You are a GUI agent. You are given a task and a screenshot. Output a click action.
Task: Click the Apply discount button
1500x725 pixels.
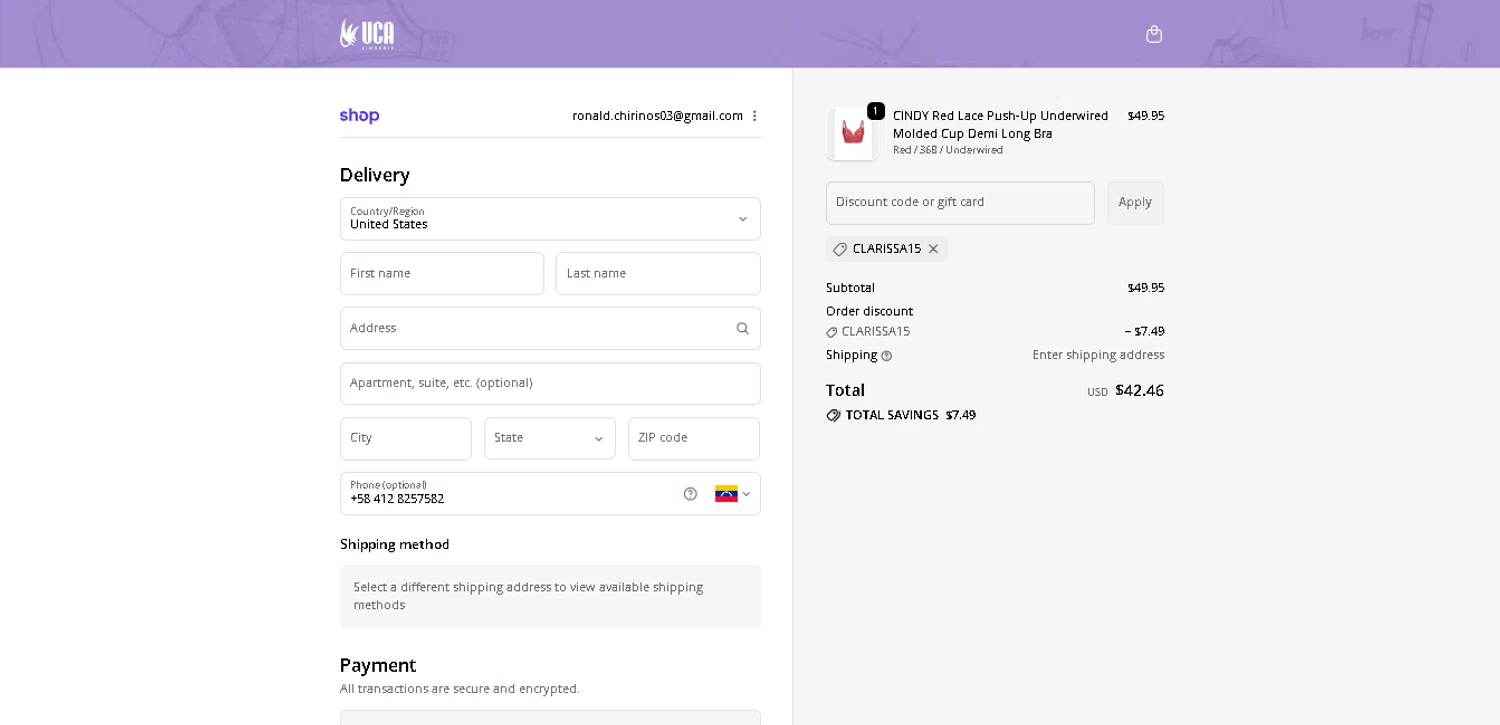pyautogui.click(x=1135, y=203)
